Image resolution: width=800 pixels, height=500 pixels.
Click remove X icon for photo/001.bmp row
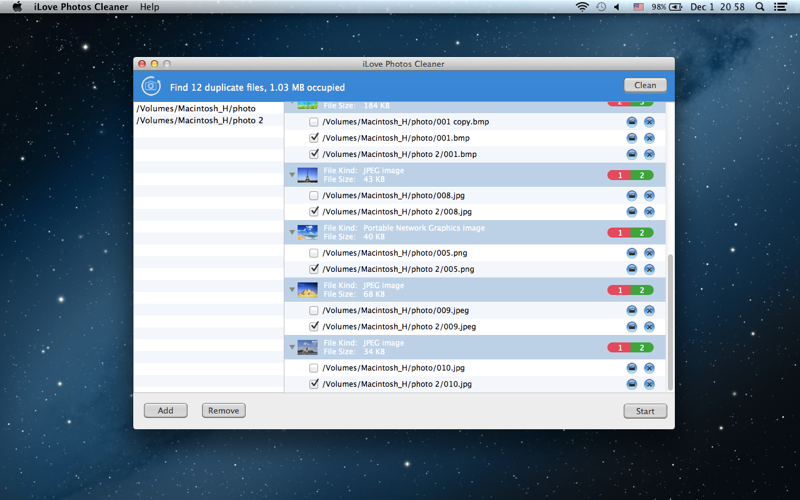coord(649,138)
